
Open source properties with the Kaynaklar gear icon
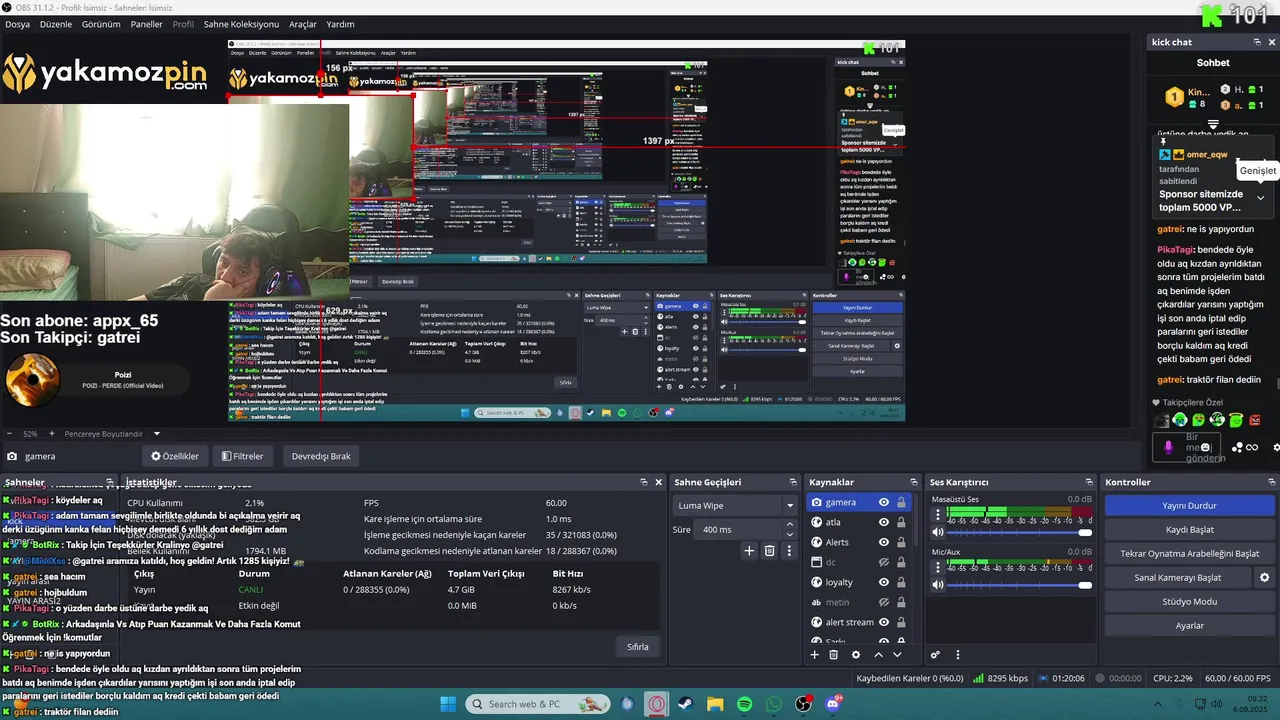856,655
